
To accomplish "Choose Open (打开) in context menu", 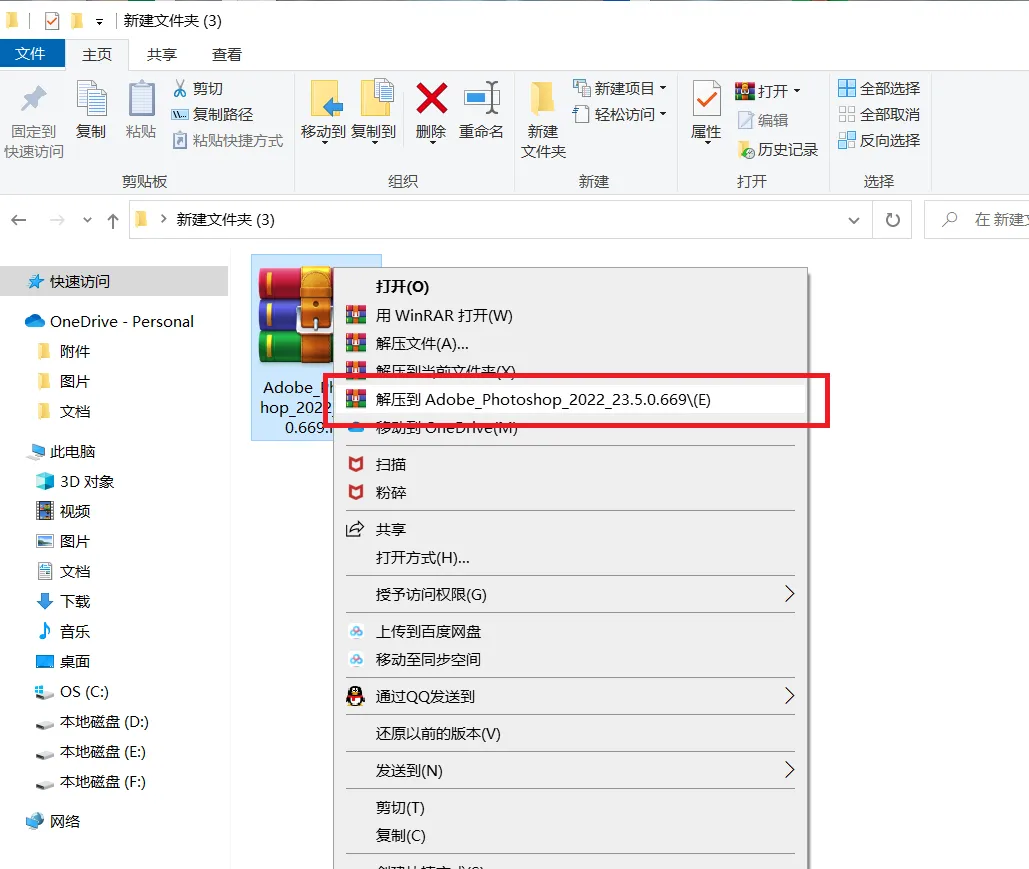I will tap(570, 287).
